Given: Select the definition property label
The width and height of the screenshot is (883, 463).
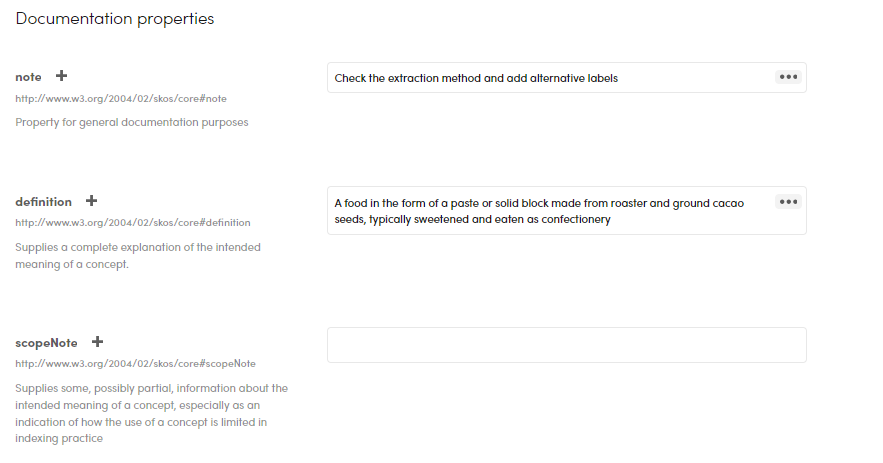Looking at the screenshot, I should [44, 202].
